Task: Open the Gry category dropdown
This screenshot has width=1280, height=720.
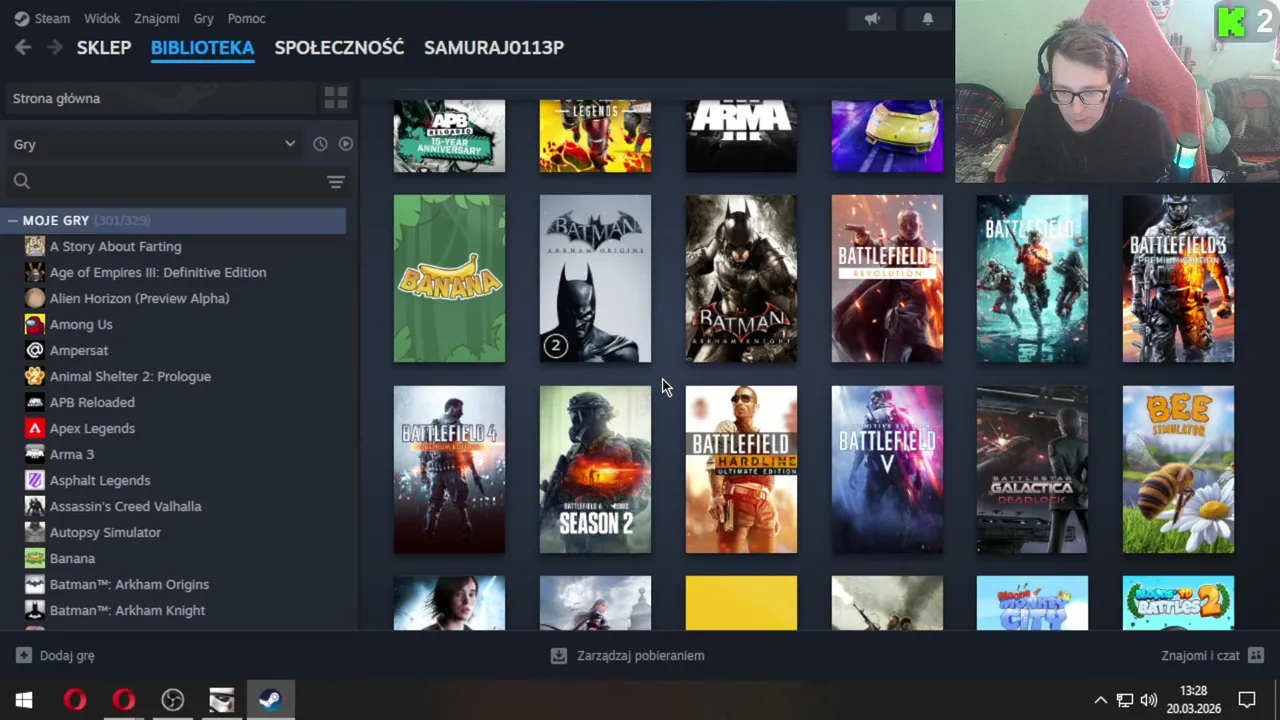Action: pos(155,144)
